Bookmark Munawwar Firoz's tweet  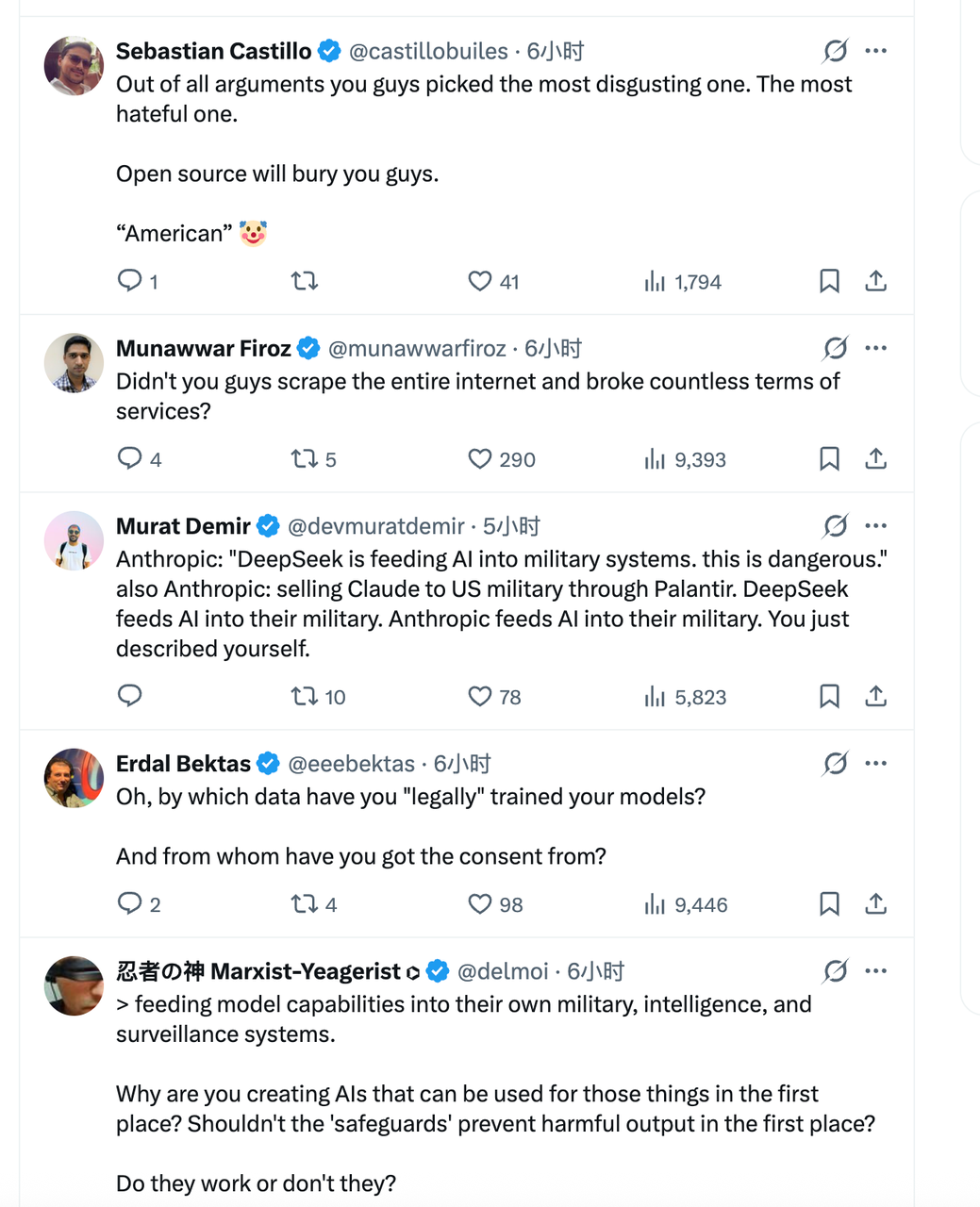point(829,459)
